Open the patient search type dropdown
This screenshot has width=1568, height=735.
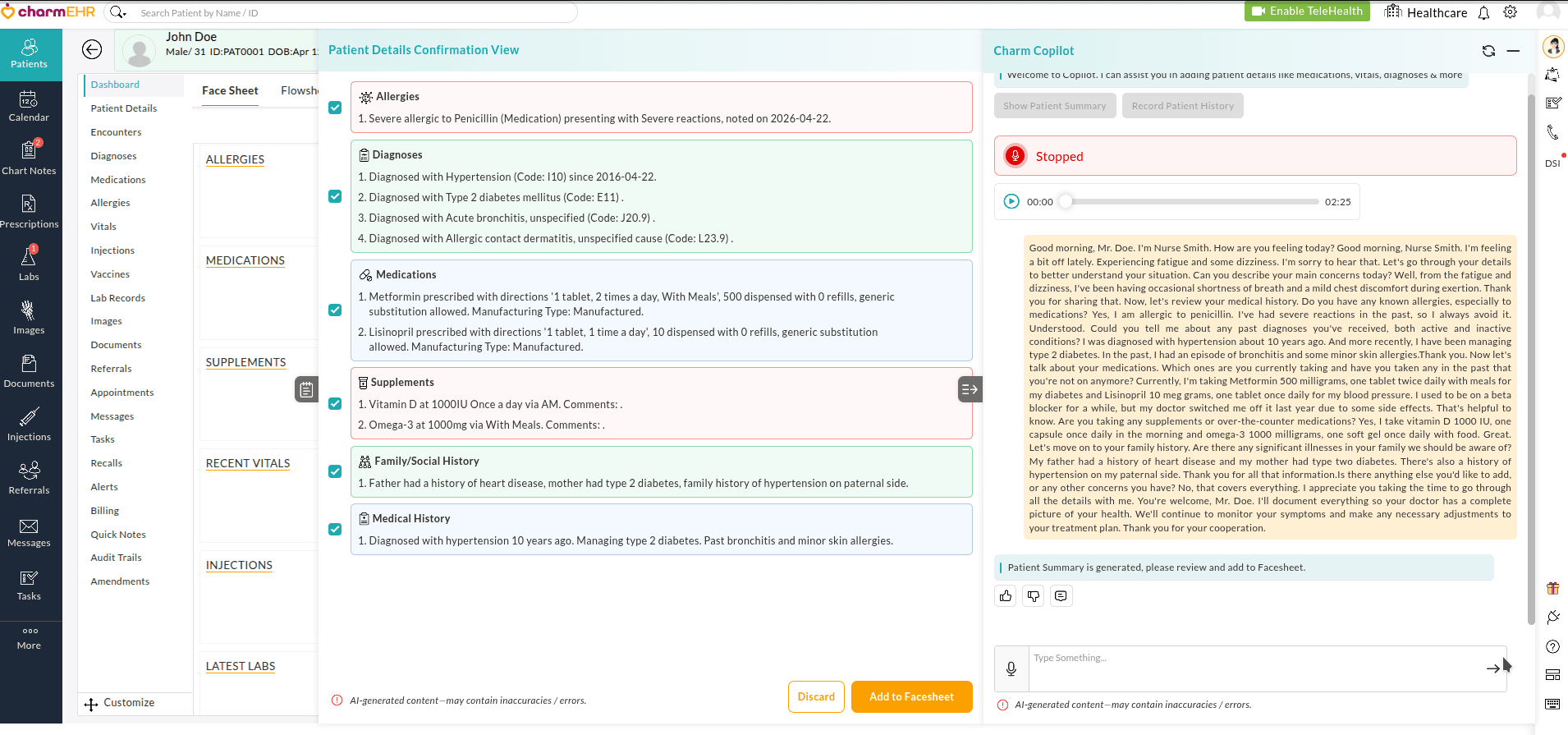tap(119, 12)
